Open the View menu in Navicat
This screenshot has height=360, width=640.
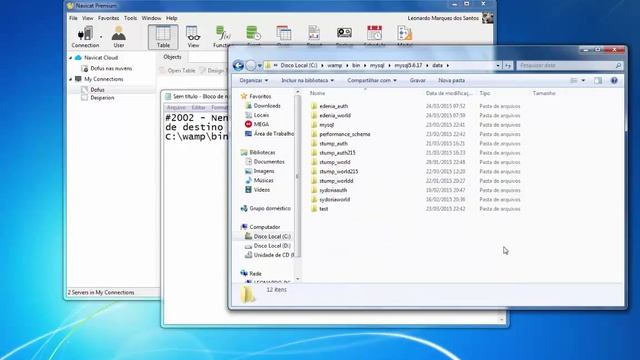click(x=88, y=18)
